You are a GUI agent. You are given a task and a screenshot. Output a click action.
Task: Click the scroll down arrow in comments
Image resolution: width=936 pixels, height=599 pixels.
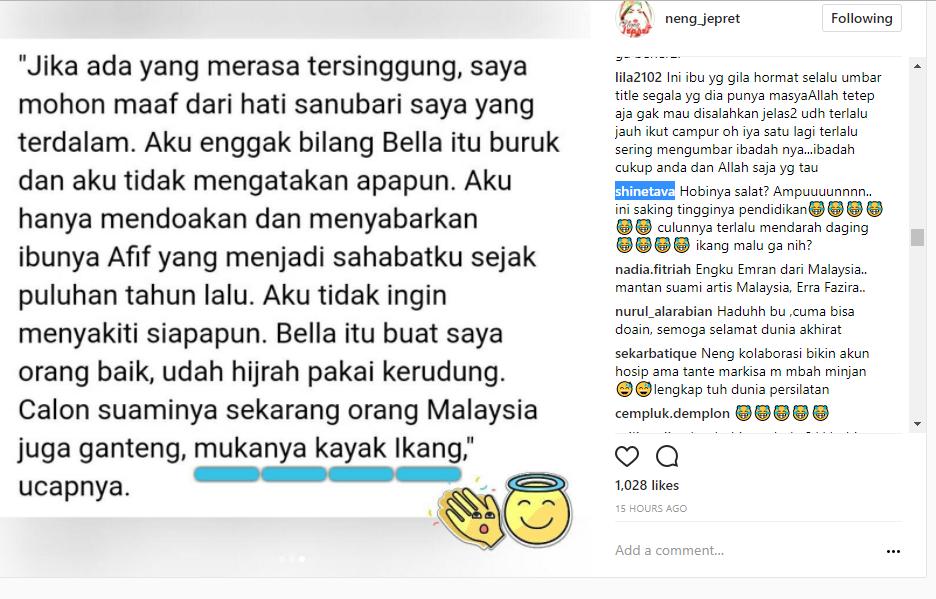(917, 424)
